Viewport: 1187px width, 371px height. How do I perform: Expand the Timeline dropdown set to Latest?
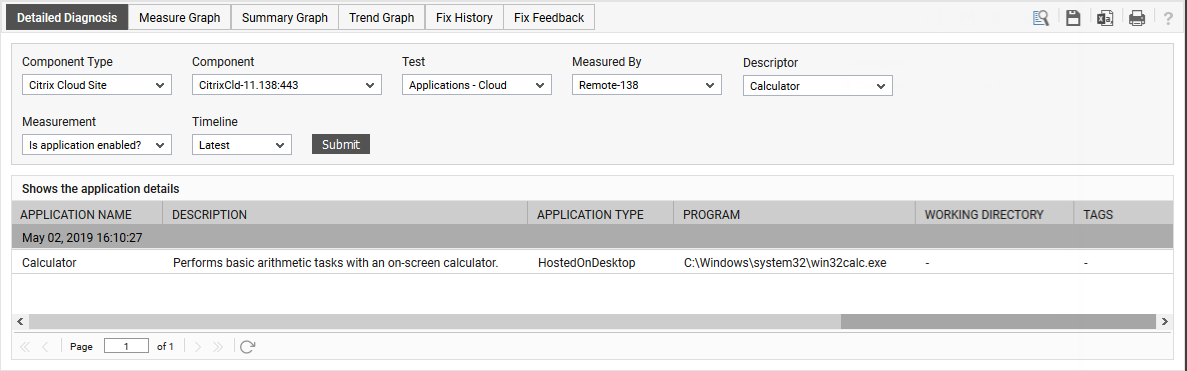[241, 145]
